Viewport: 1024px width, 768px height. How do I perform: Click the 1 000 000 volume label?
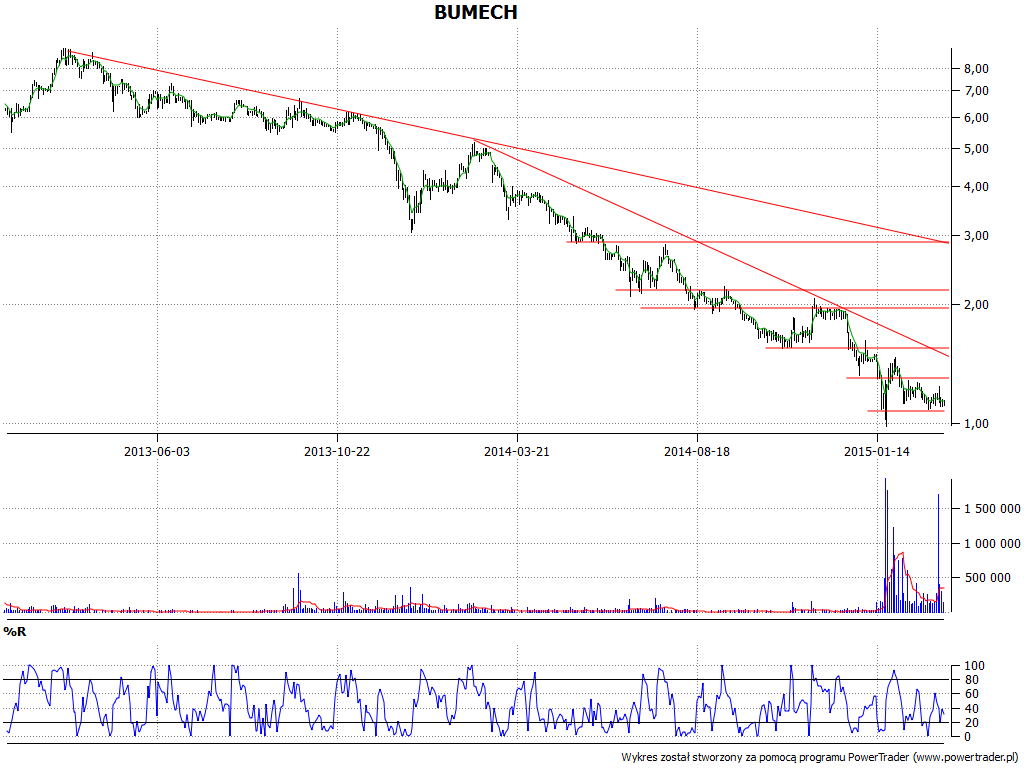tap(992, 543)
